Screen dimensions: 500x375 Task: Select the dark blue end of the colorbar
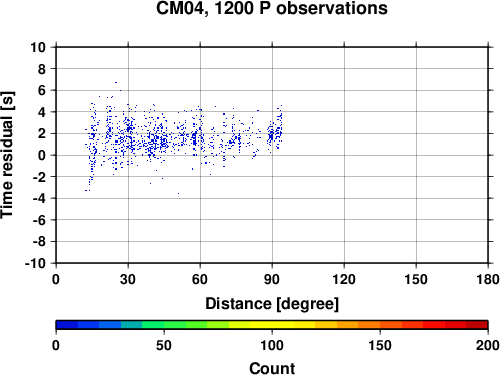point(67,325)
